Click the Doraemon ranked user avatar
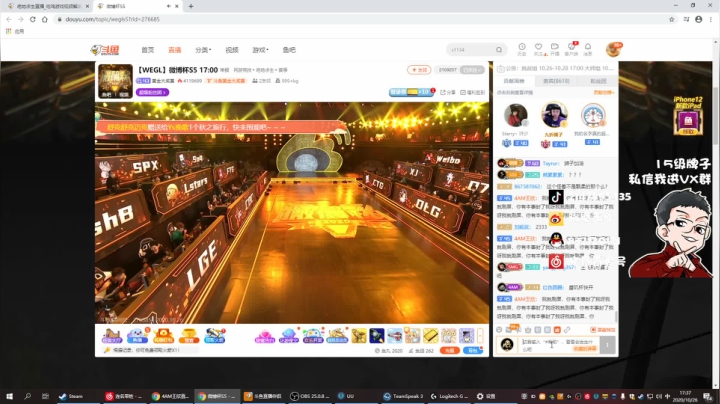The width and height of the screenshot is (720, 404). pyautogui.click(x=593, y=115)
